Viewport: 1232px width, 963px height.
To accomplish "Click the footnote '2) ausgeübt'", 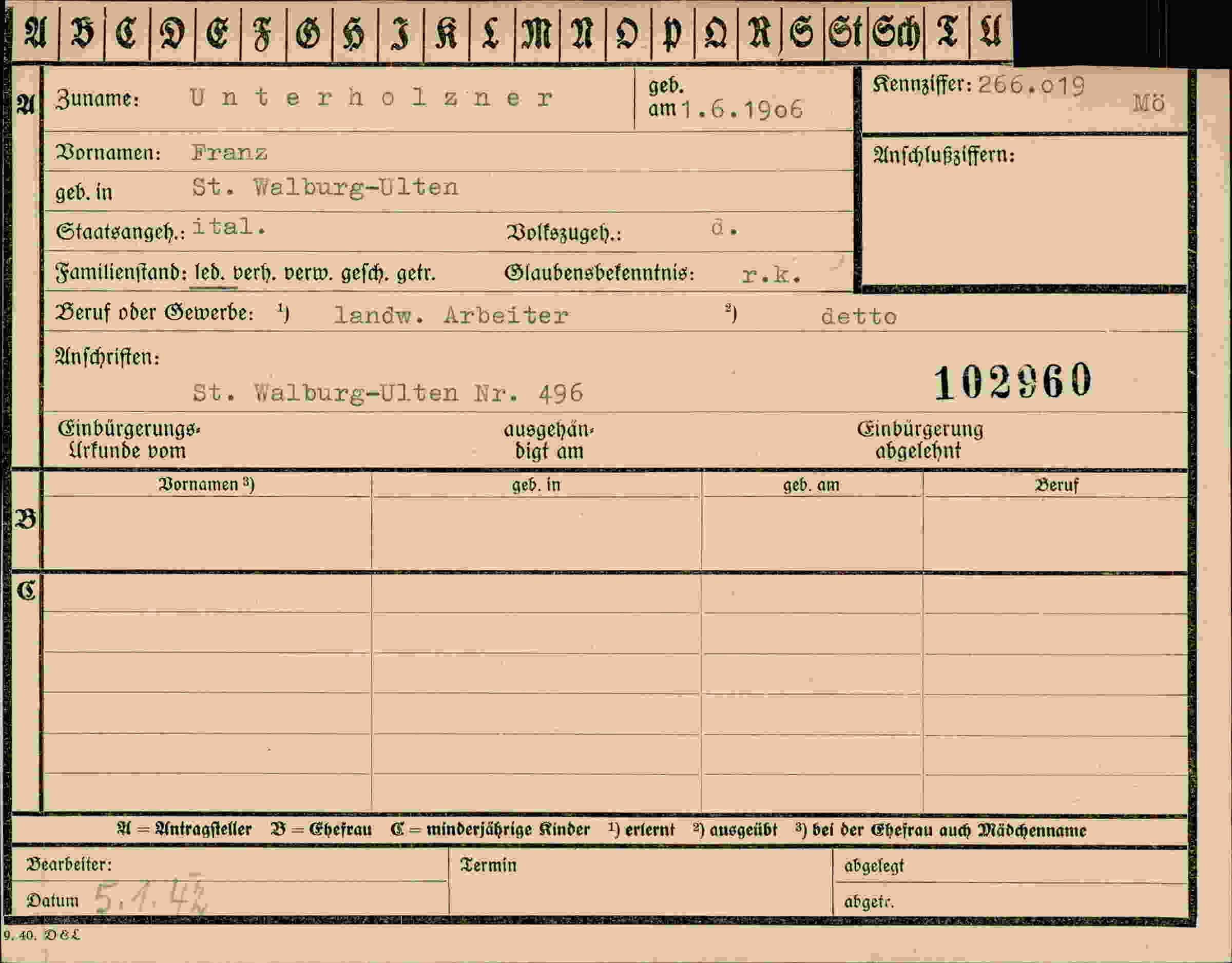I will pos(736,830).
